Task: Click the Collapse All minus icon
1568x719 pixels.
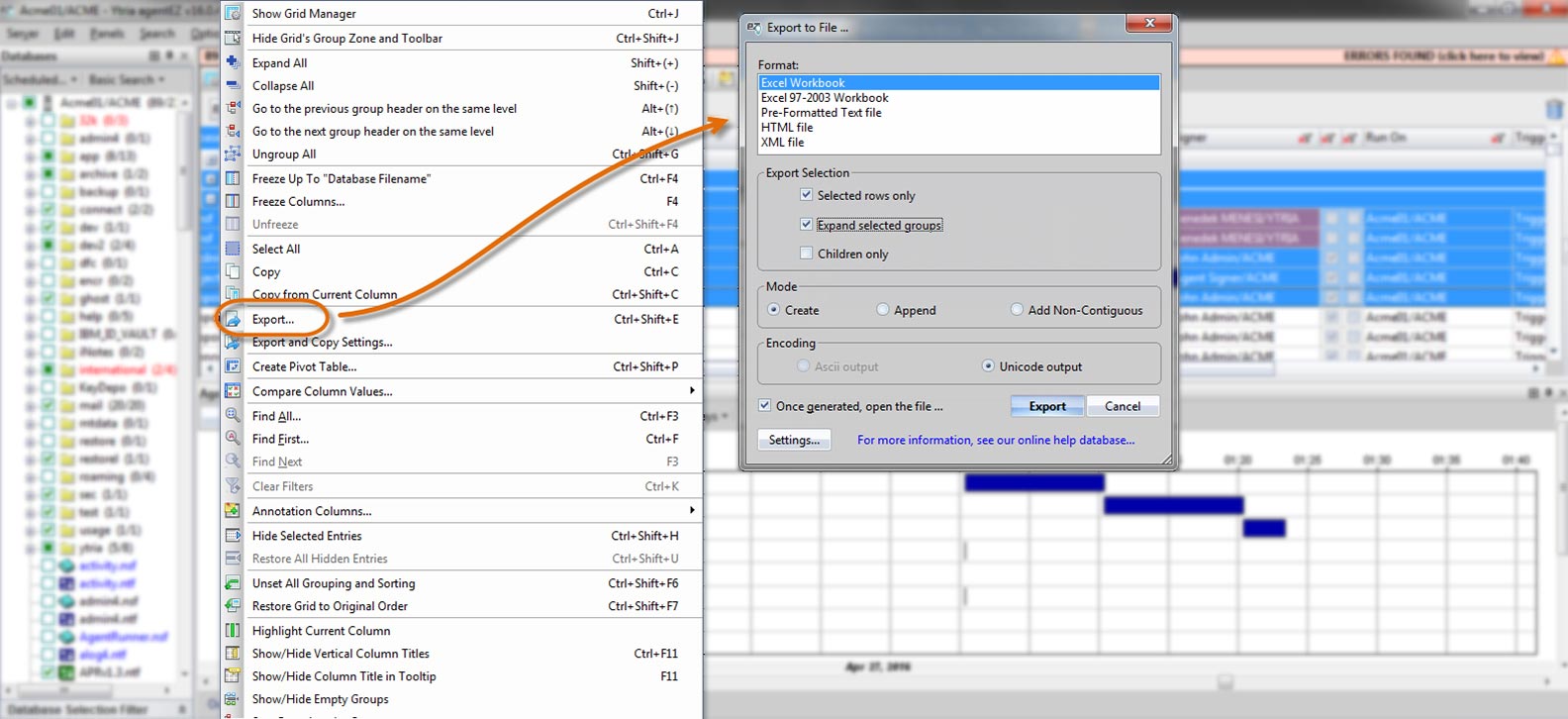Action: coord(233,85)
